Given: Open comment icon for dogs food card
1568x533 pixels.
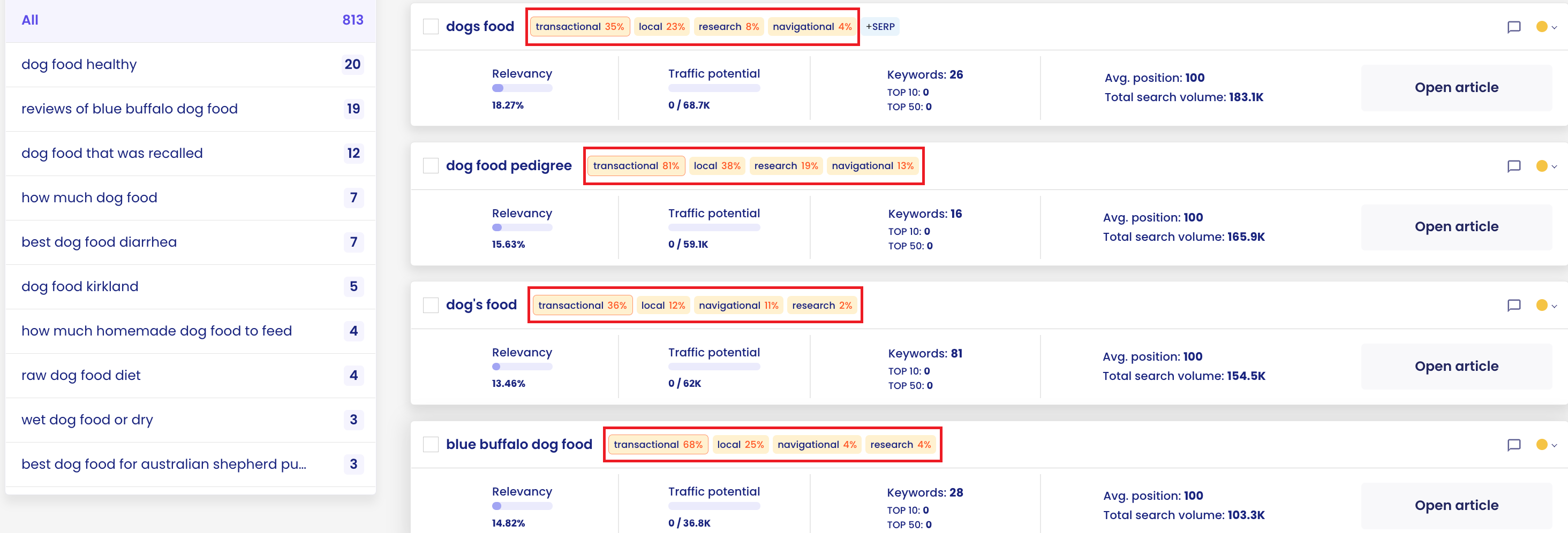Looking at the screenshot, I should click(x=1513, y=27).
